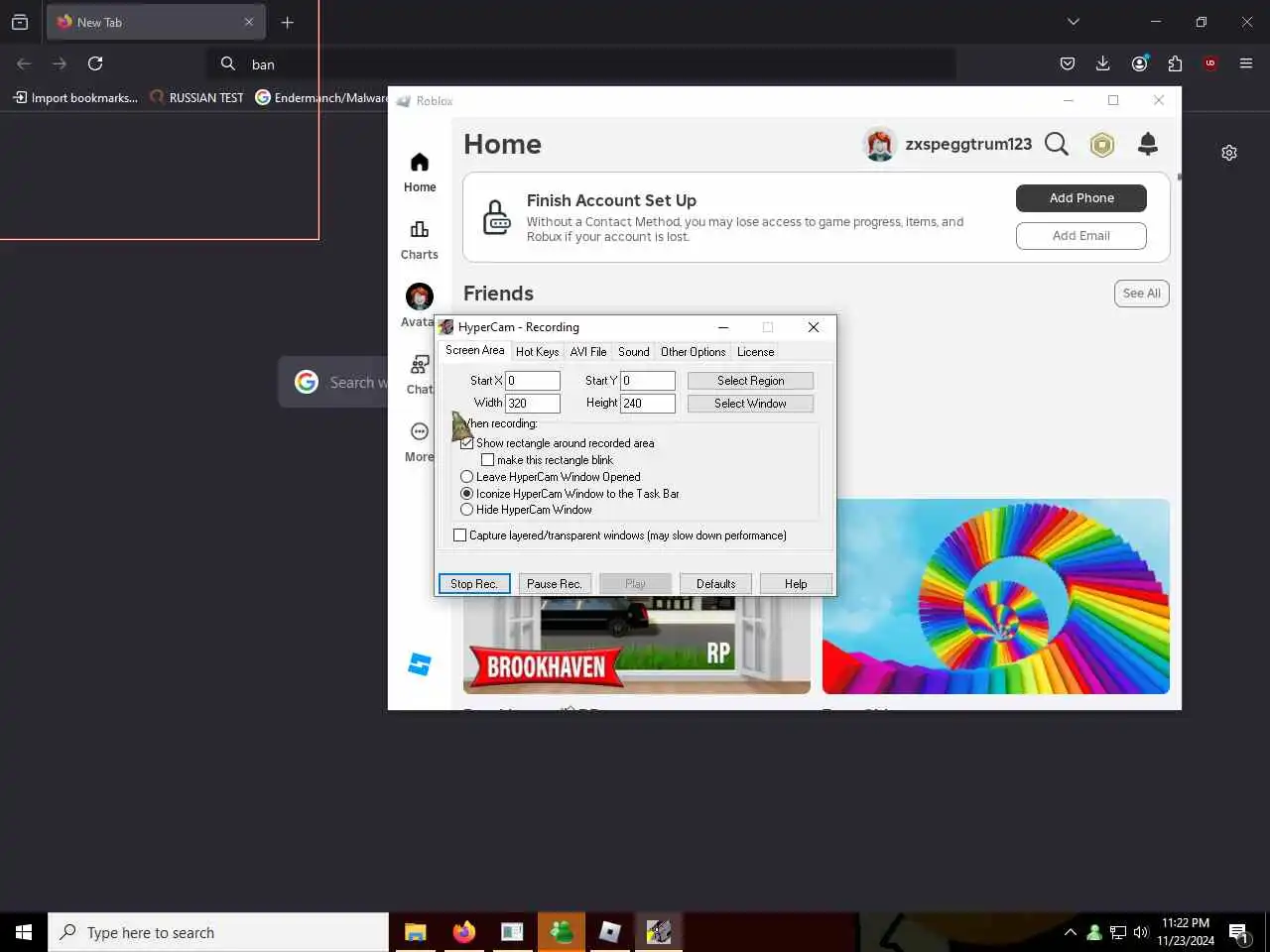Viewport: 1270px width, 952px height.
Task: Click the Import bookmarks toolbar item
Action: (75, 97)
